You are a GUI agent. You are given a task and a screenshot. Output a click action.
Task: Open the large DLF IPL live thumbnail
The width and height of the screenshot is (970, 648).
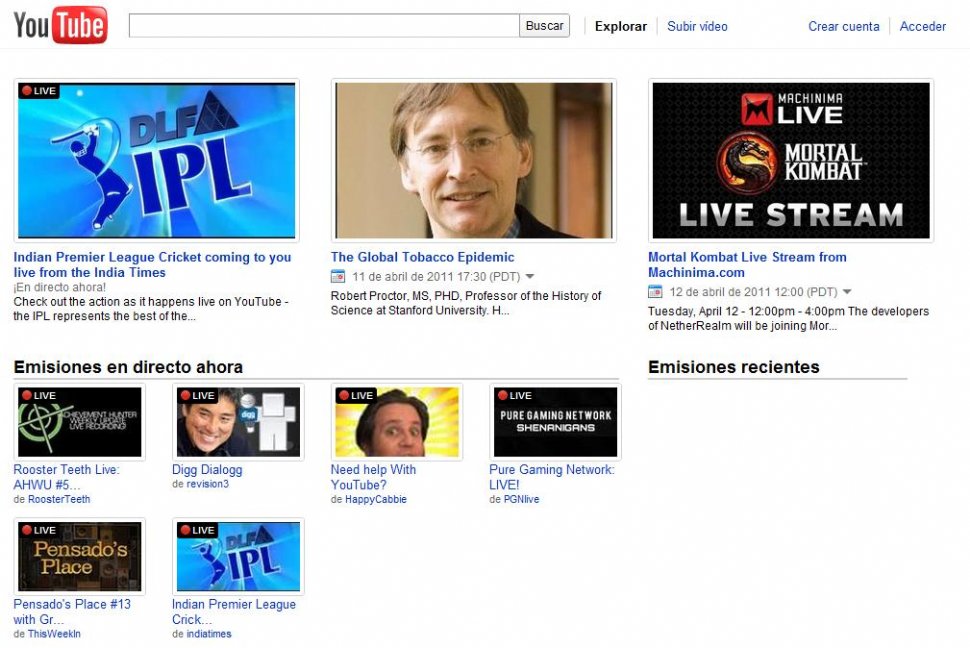pyautogui.click(x=156, y=160)
